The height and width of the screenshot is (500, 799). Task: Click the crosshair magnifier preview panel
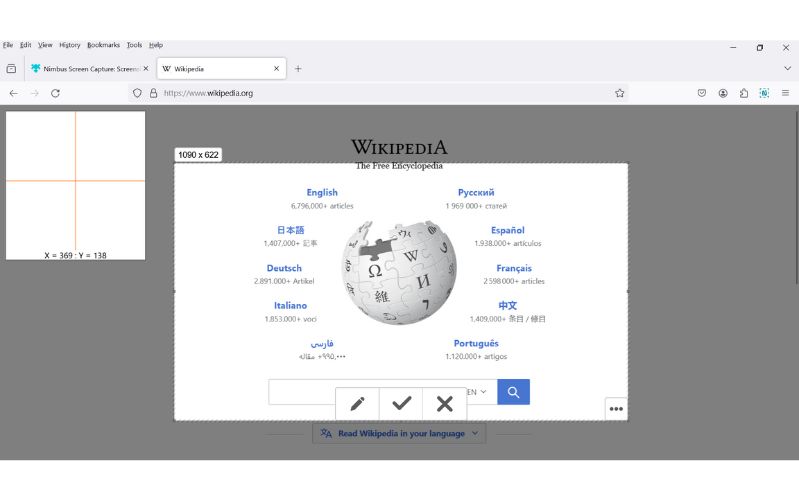tap(75, 186)
